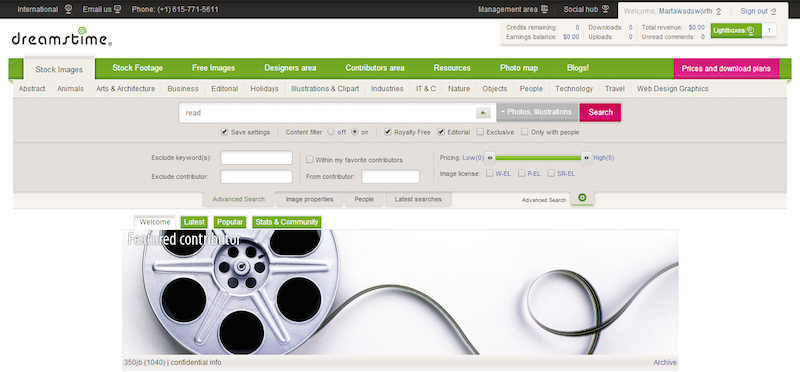
Task: Select Content filter on radio button
Action: pos(355,132)
